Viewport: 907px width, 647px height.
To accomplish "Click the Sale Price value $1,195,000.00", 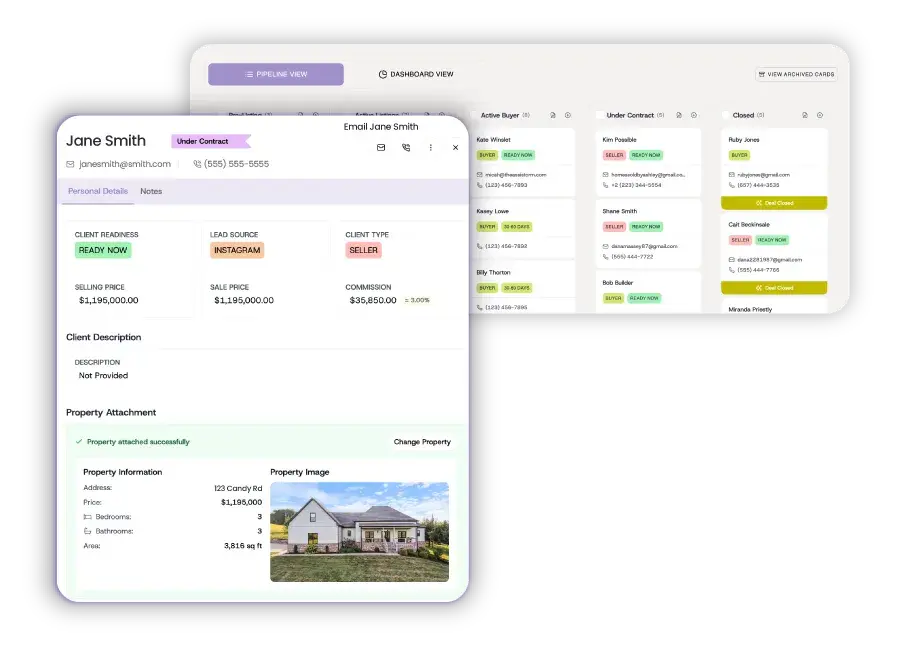I will tap(244, 300).
